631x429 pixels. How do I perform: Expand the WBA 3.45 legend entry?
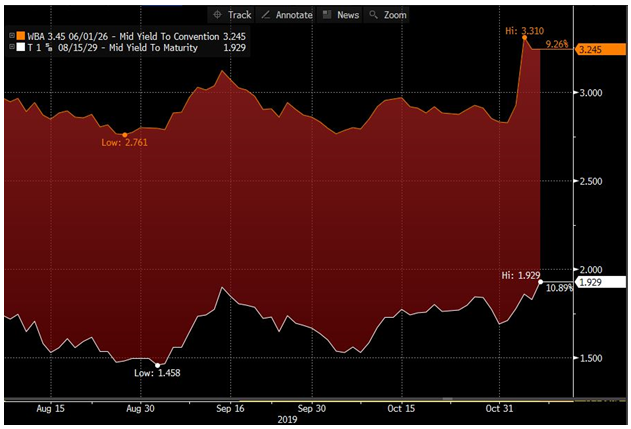tap(10, 35)
